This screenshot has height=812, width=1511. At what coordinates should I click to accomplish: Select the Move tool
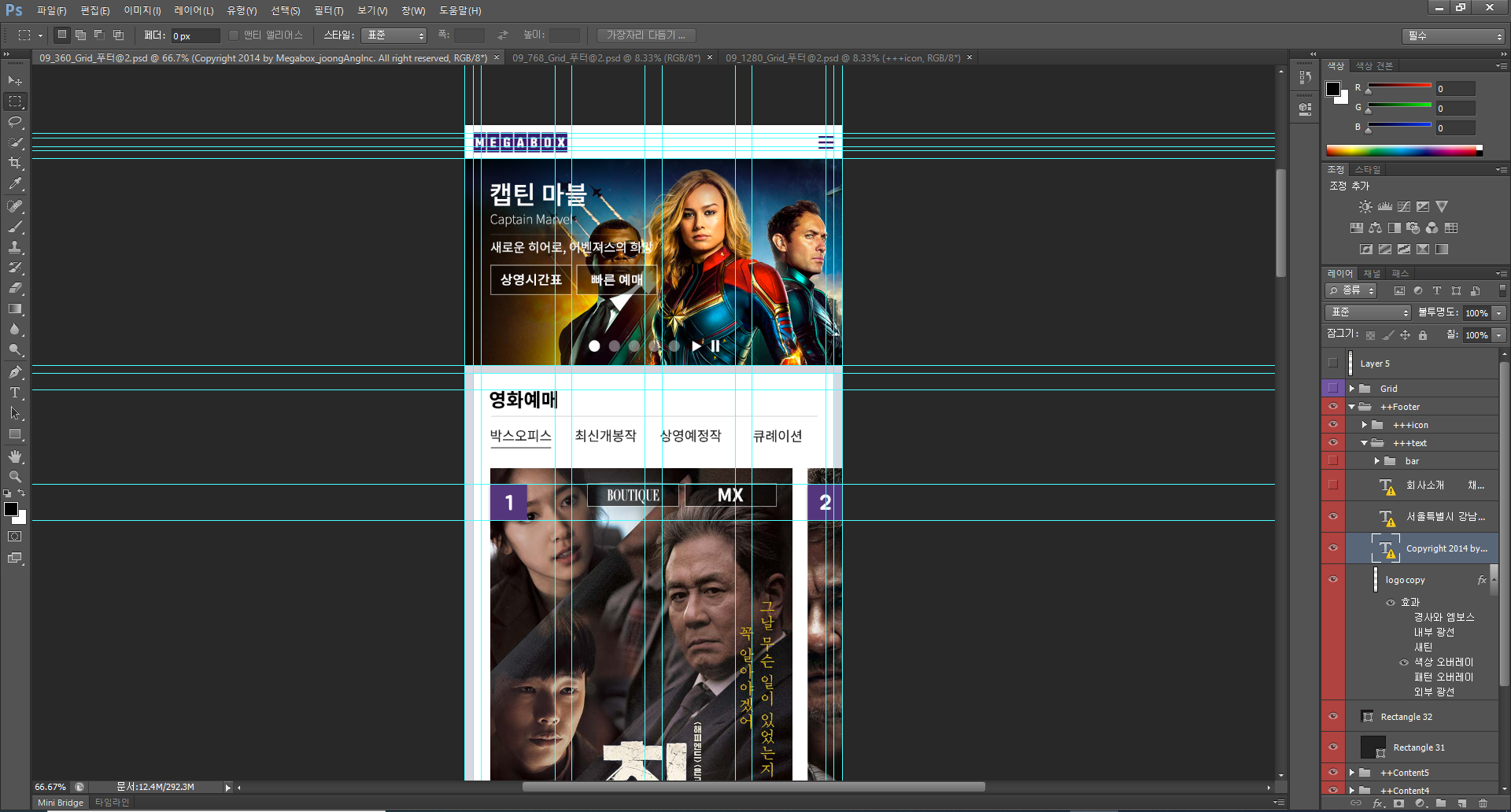coord(15,80)
